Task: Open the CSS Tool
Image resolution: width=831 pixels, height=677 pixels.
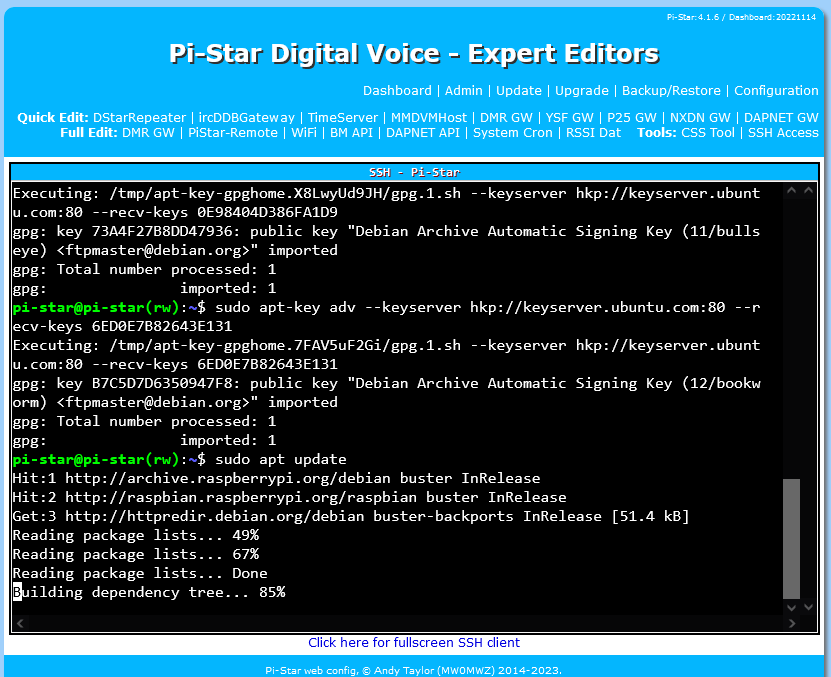Action: pos(708,133)
